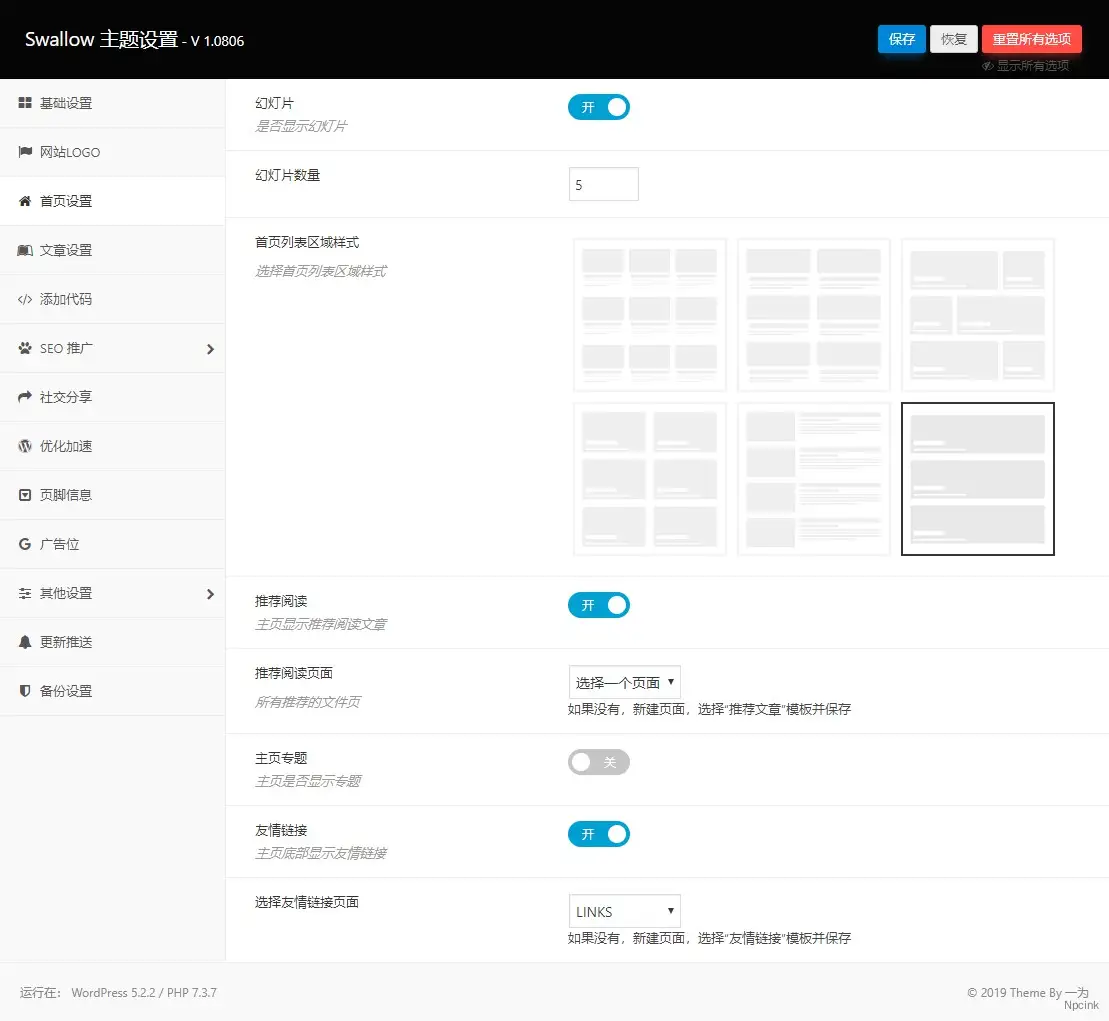Click the WordPress icon beside 优化加速

pyautogui.click(x=25, y=446)
